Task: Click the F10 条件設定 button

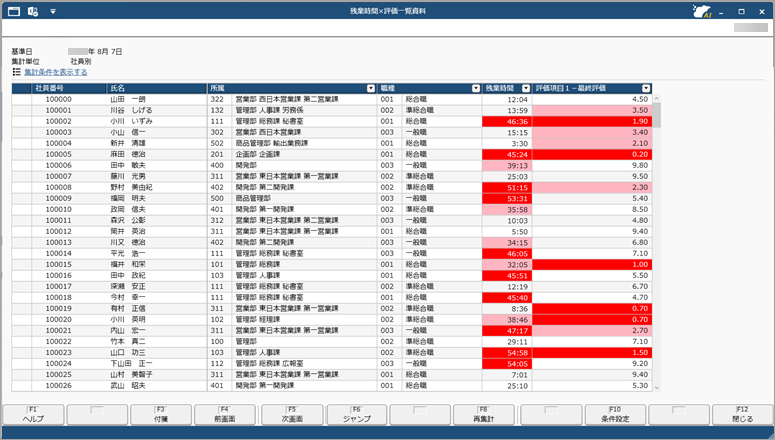Action: pyautogui.click(x=615, y=414)
